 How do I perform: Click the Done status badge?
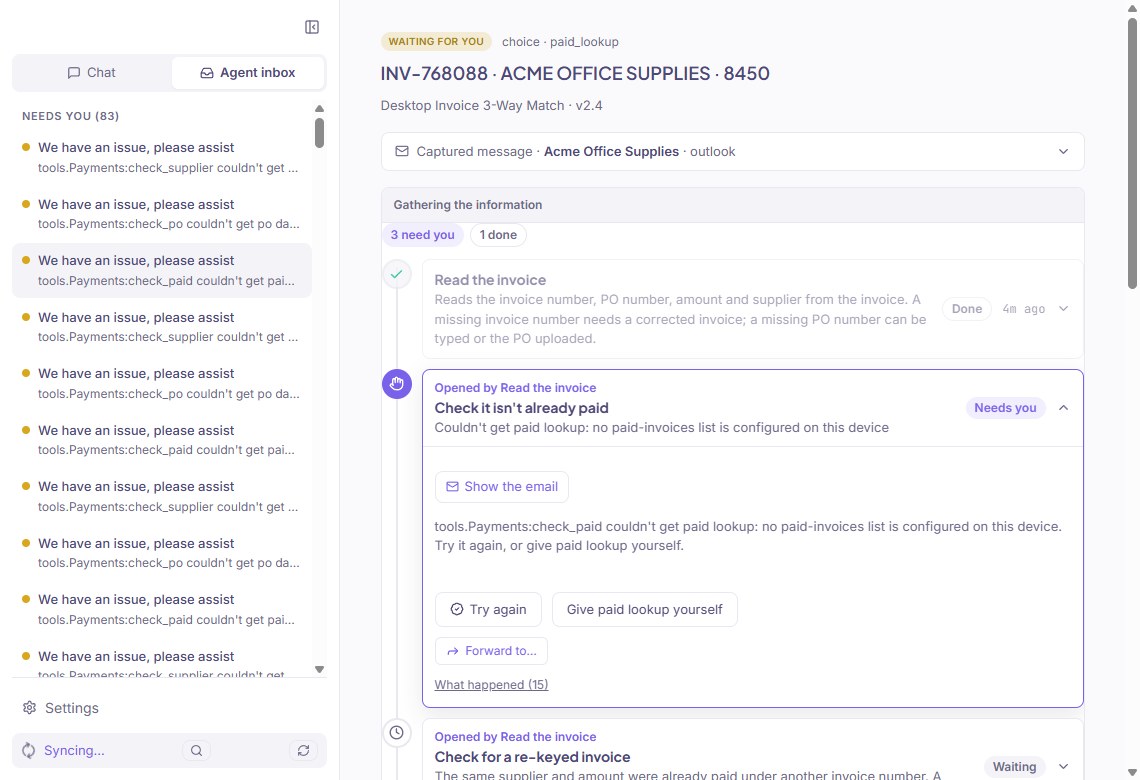tap(967, 308)
